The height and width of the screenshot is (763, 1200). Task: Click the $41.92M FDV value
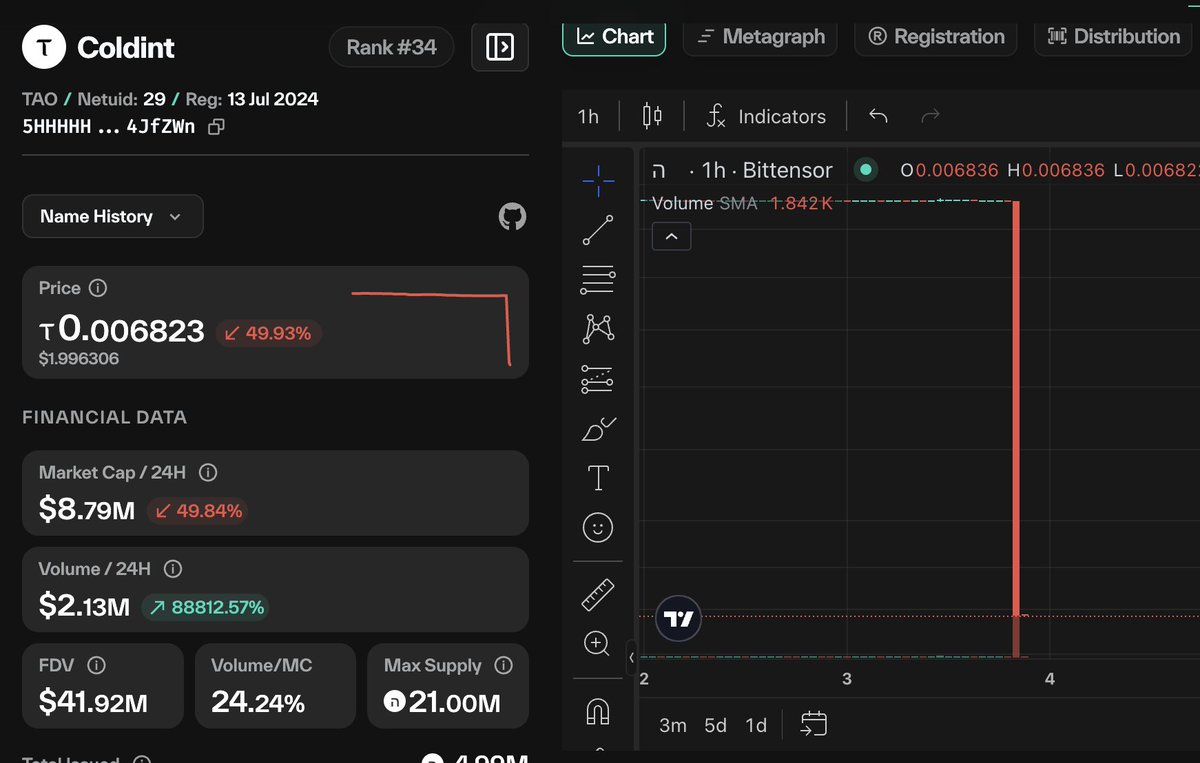[x=93, y=703]
